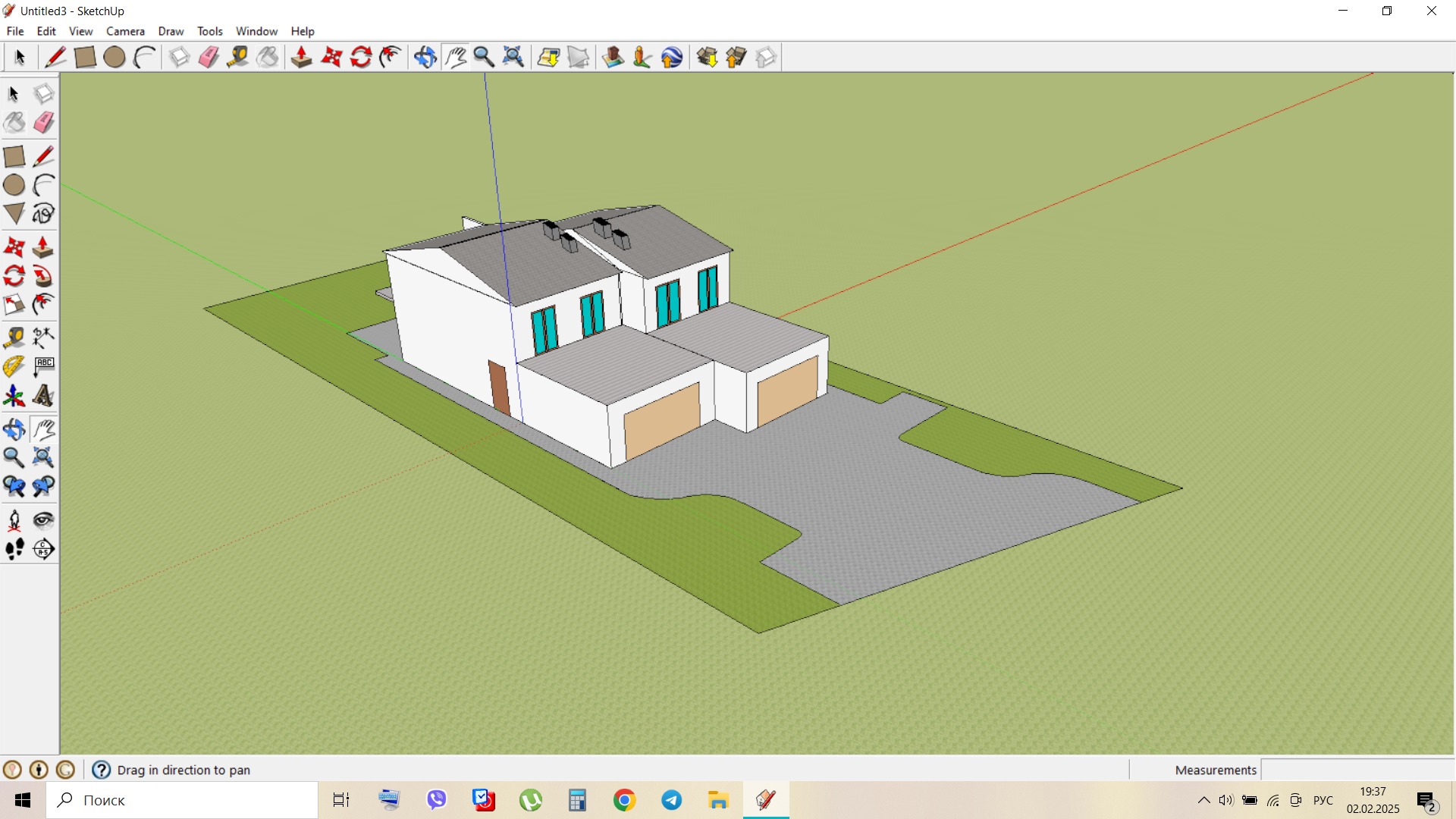This screenshot has width=1456, height=819.
Task: Activate the Pan tool
Action: point(43,428)
